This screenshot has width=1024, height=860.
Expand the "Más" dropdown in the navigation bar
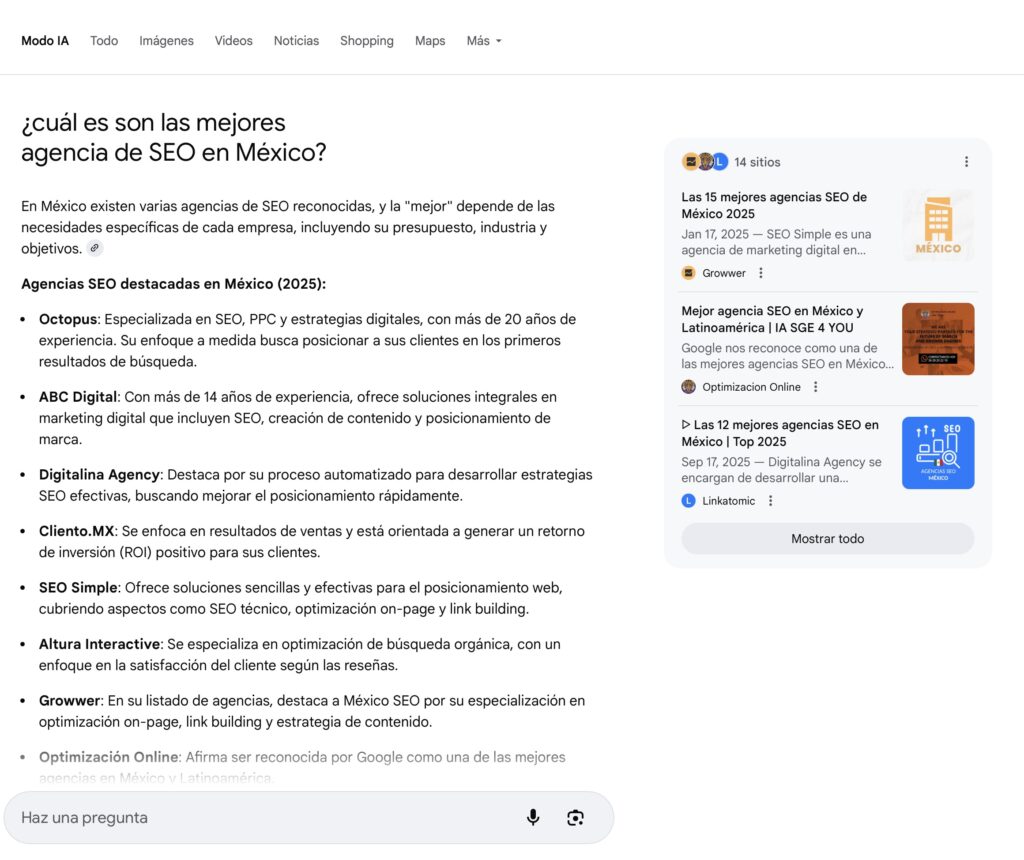tap(483, 41)
